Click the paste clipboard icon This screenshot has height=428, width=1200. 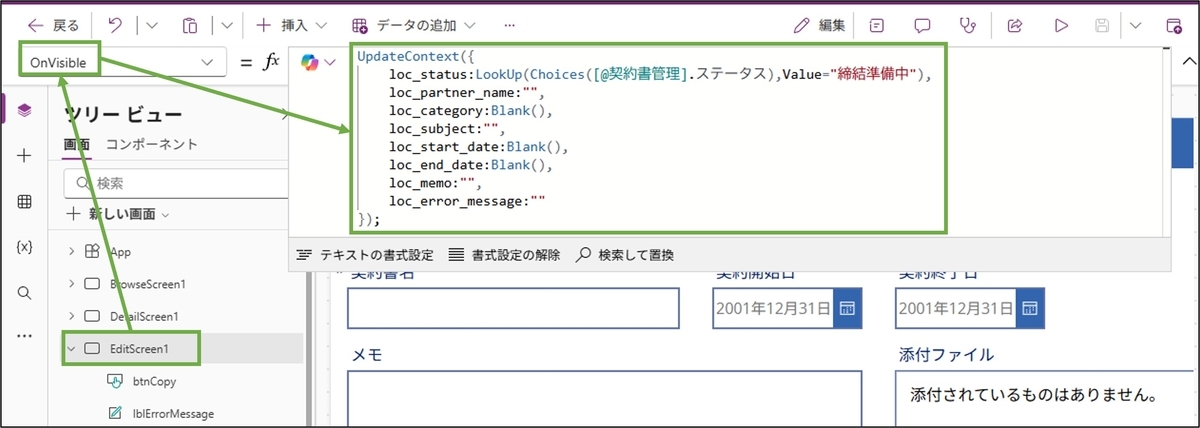click(191, 25)
